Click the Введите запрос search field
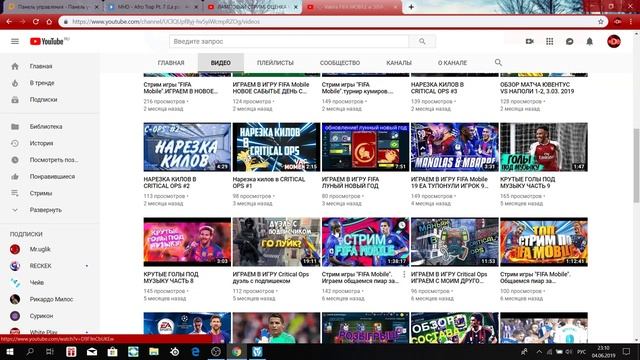Screen dimensions: 640x360 tap(289, 41)
